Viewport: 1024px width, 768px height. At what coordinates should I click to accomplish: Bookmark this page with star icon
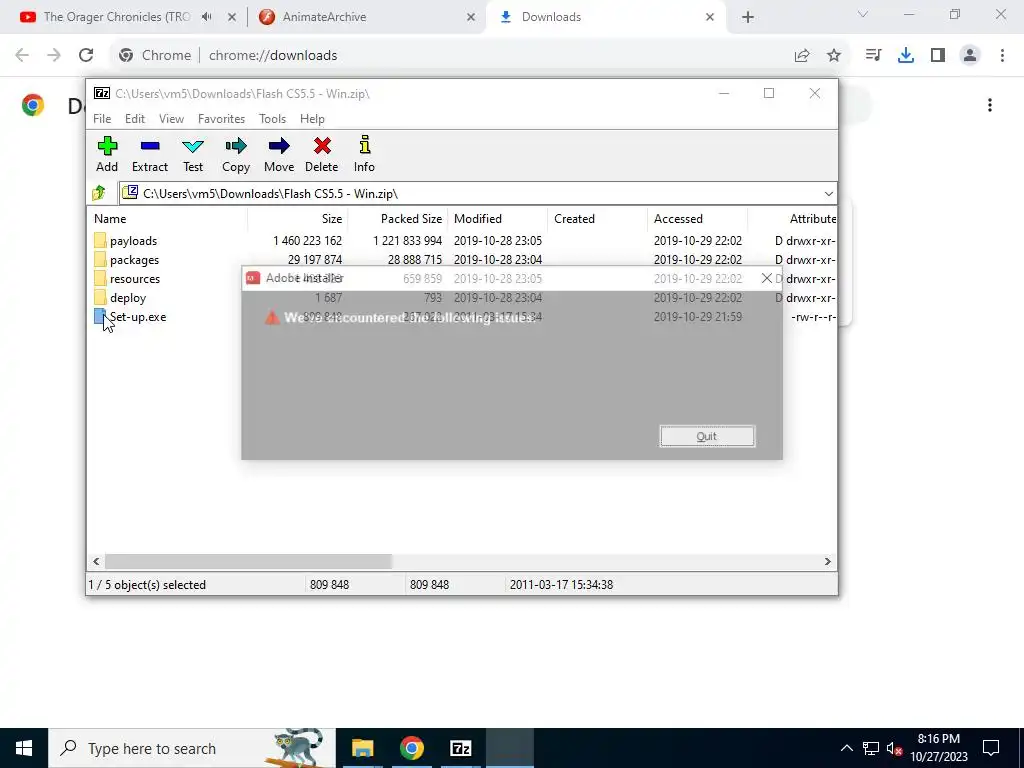[834, 56]
